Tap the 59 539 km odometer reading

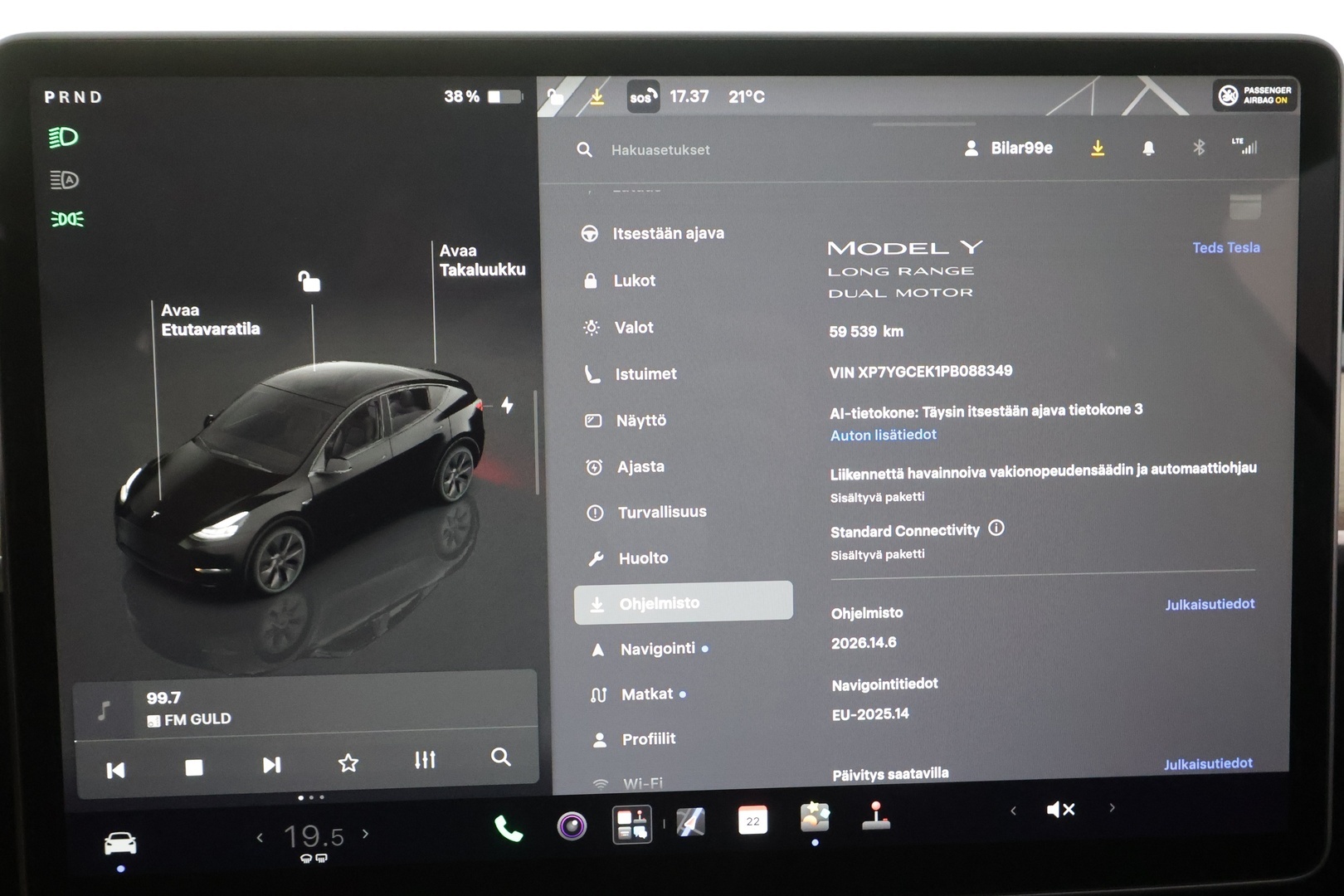(x=865, y=331)
